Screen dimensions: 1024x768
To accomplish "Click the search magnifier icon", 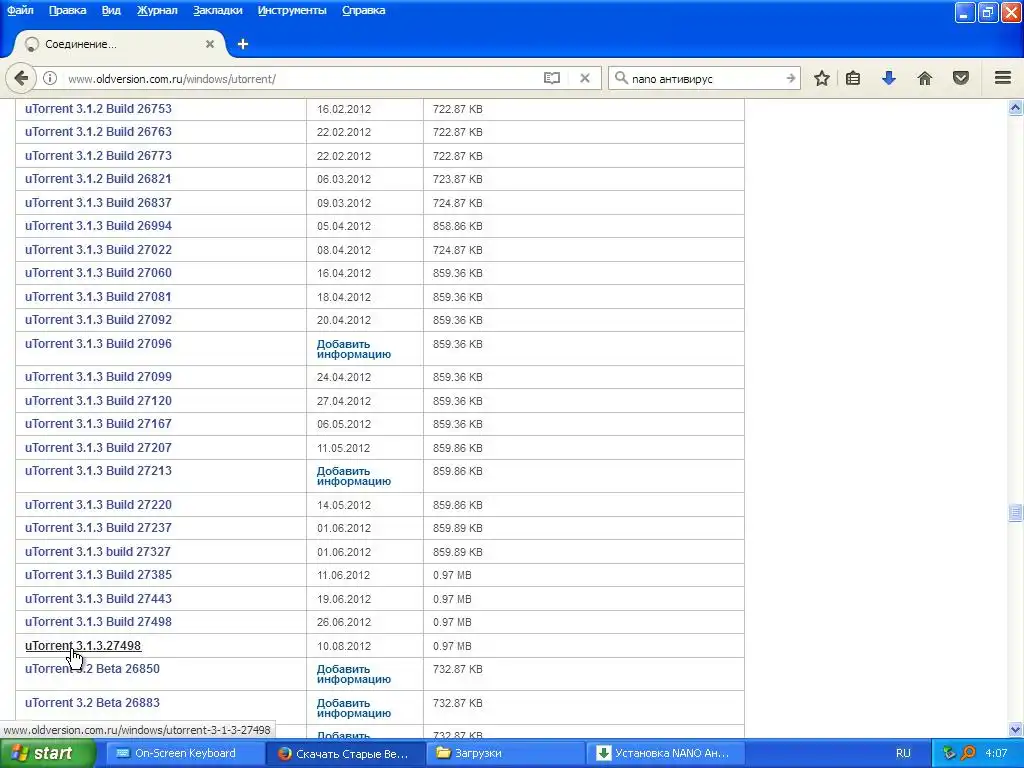I will pos(621,78).
